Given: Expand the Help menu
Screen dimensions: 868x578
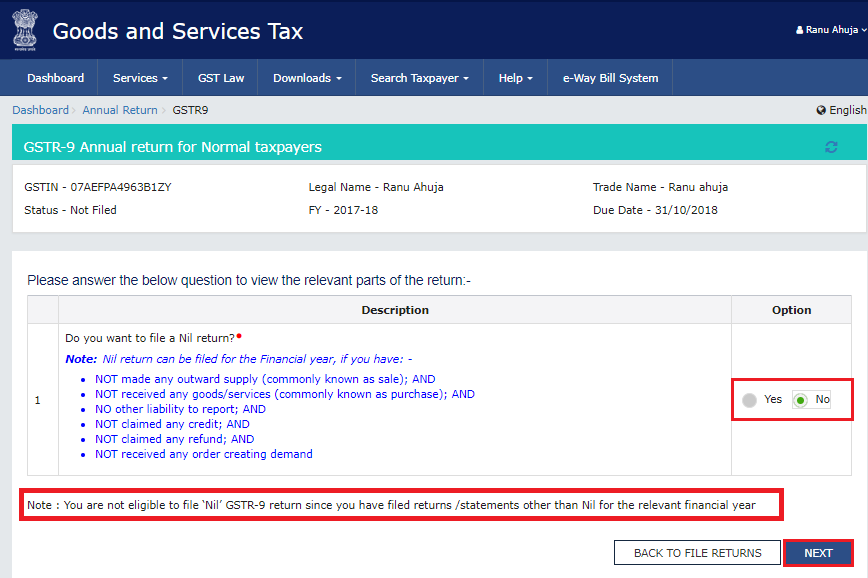Looking at the screenshot, I should point(515,78).
